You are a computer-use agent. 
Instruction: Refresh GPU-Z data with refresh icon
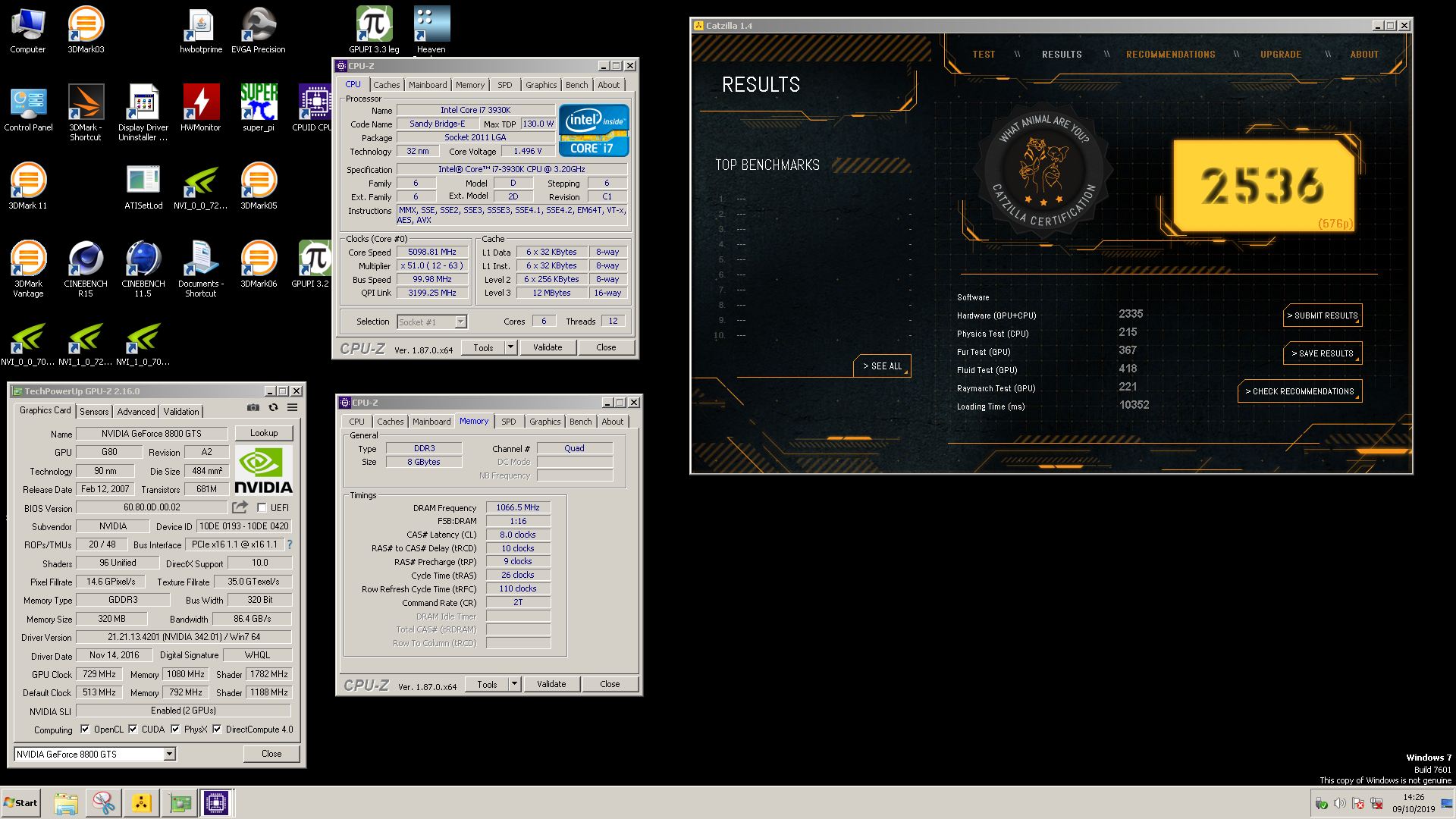tap(273, 407)
